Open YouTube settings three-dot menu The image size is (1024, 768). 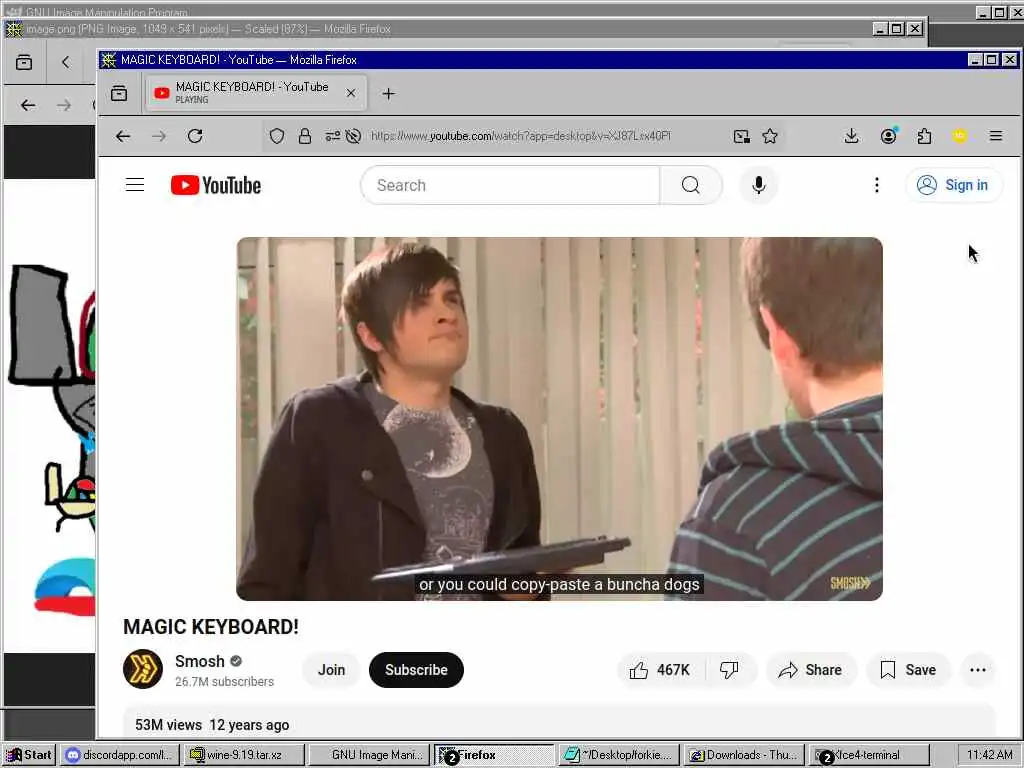coord(876,185)
